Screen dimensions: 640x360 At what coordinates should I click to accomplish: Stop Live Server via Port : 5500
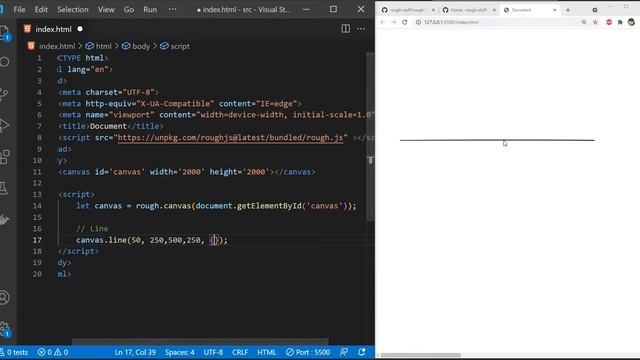pyautogui.click(x=308, y=352)
